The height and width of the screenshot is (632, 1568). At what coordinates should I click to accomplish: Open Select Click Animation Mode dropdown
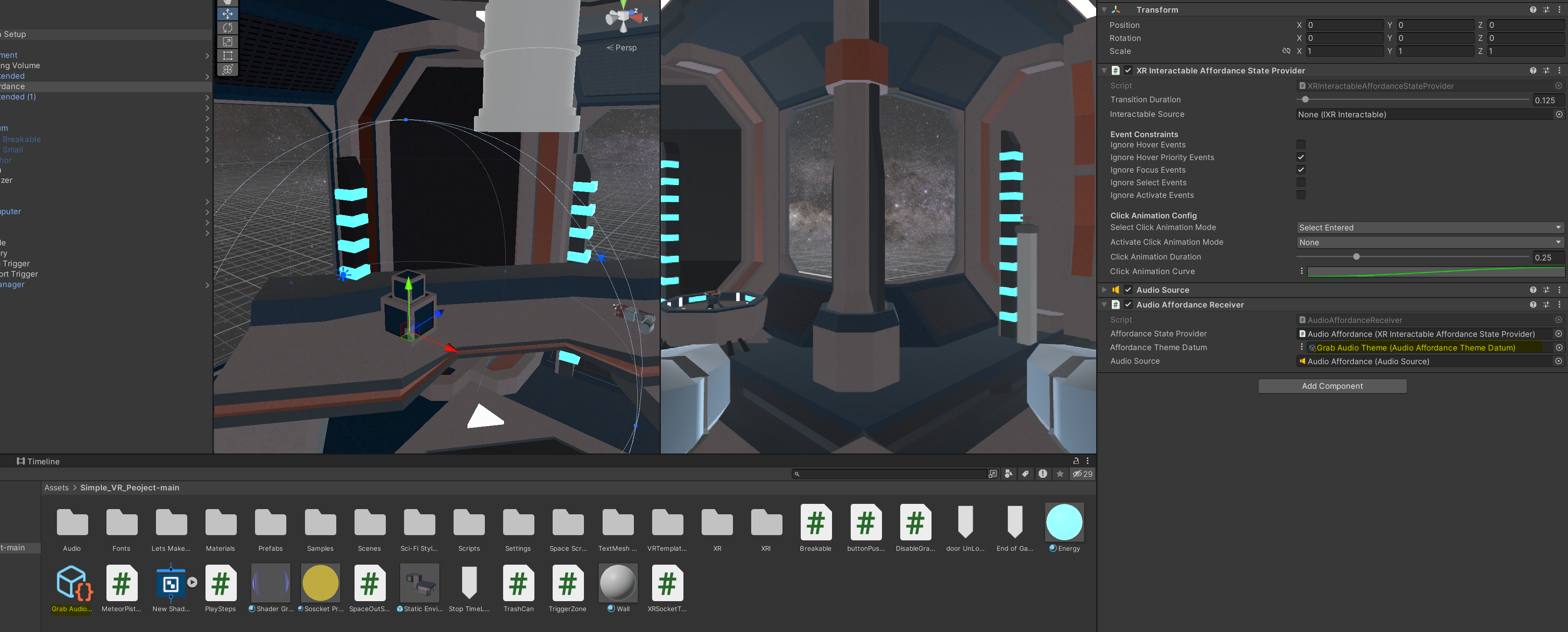(x=1429, y=228)
